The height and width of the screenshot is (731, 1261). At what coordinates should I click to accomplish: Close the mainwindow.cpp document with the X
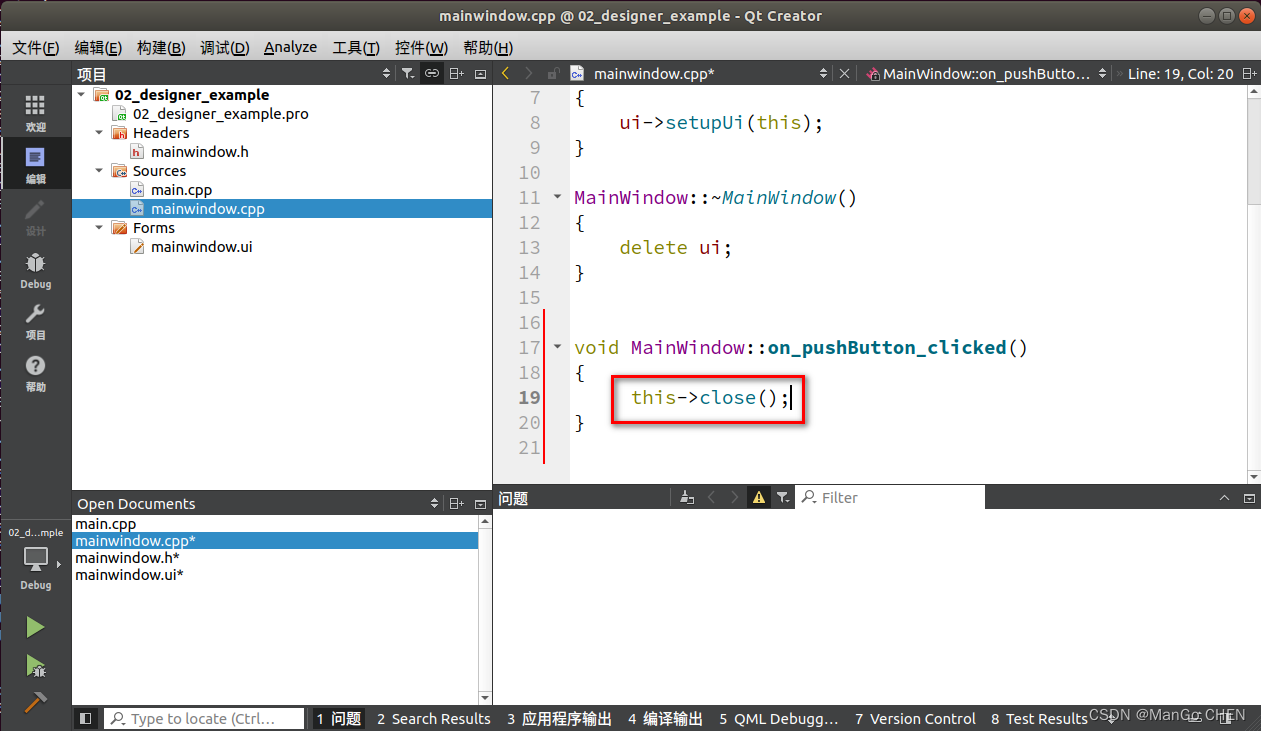click(844, 73)
